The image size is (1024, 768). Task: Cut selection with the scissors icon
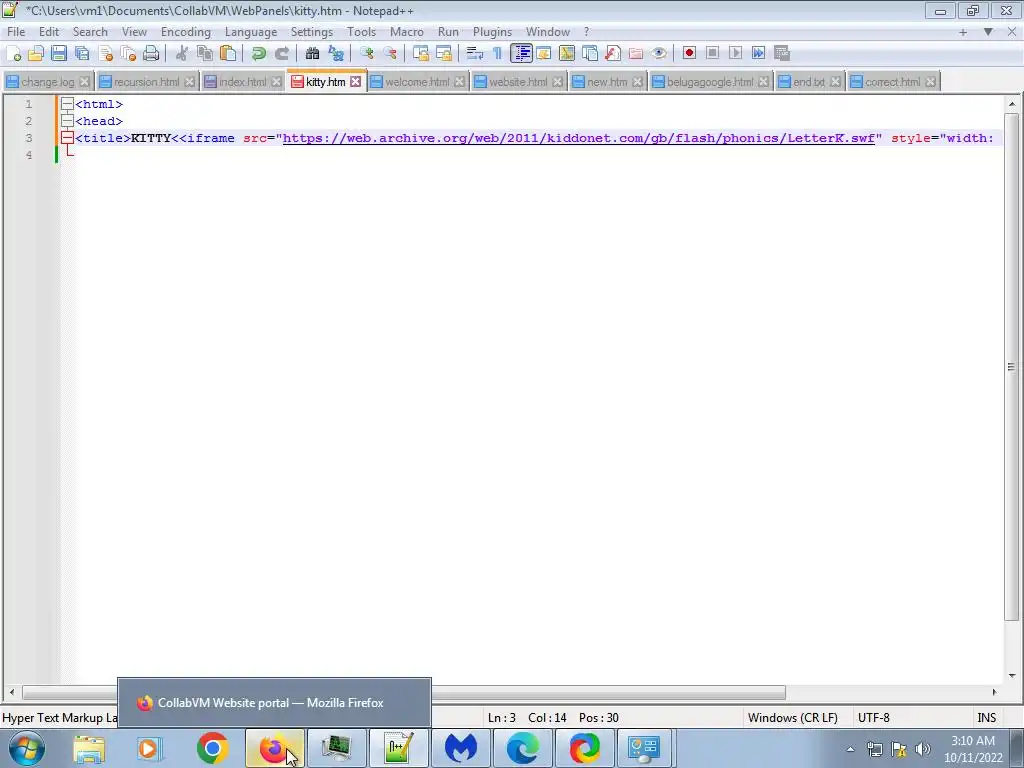click(x=182, y=54)
